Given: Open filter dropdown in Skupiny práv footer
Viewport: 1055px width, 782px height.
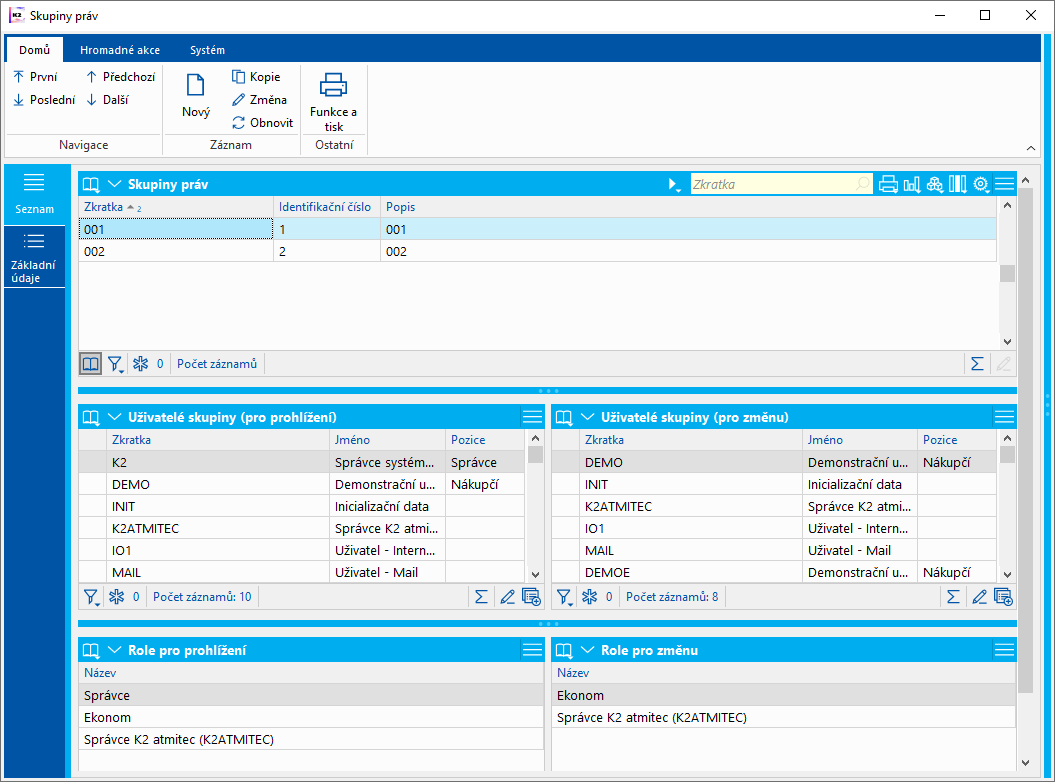Looking at the screenshot, I should [x=116, y=364].
